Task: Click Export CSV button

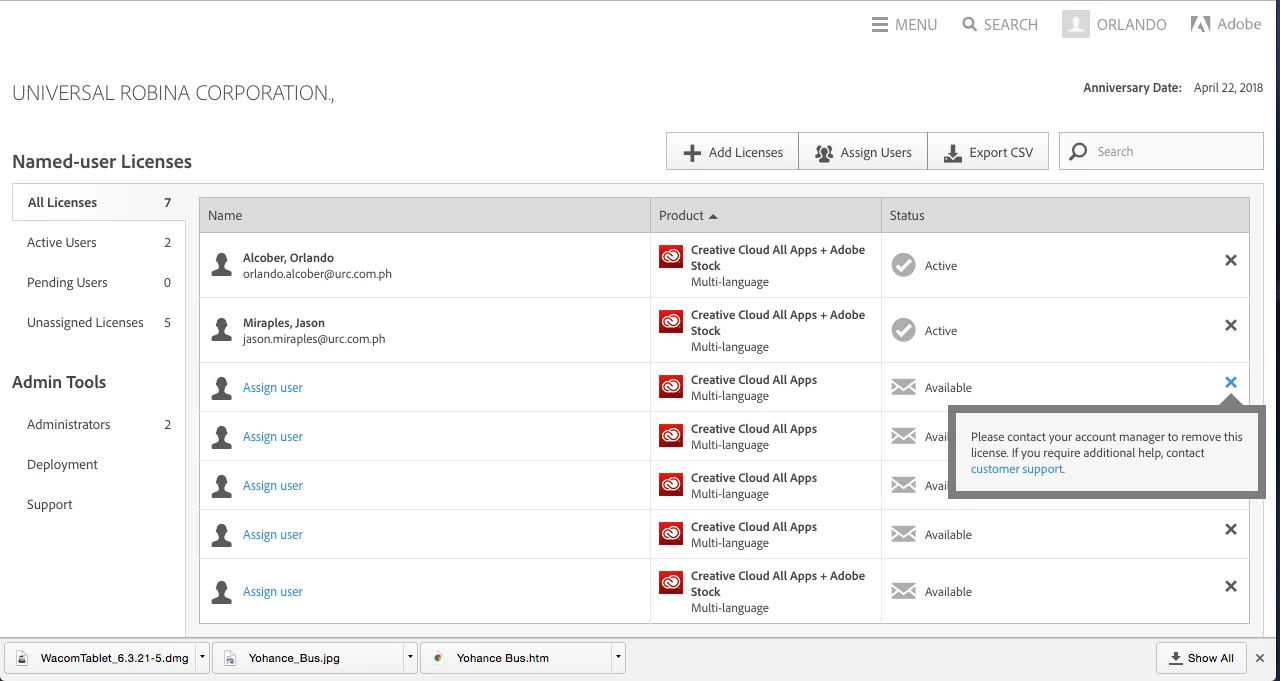Action: point(988,152)
